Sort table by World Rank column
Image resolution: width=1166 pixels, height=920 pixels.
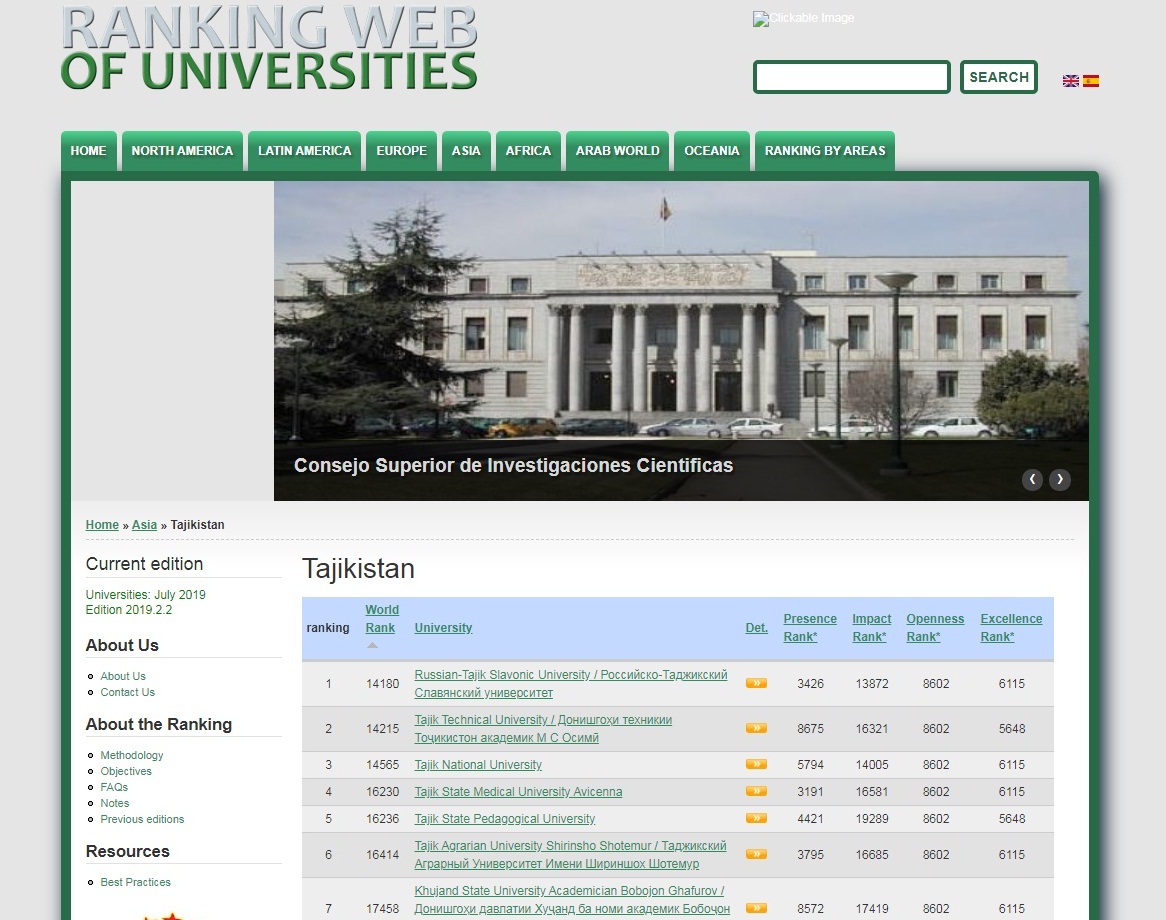pyautogui.click(x=381, y=619)
